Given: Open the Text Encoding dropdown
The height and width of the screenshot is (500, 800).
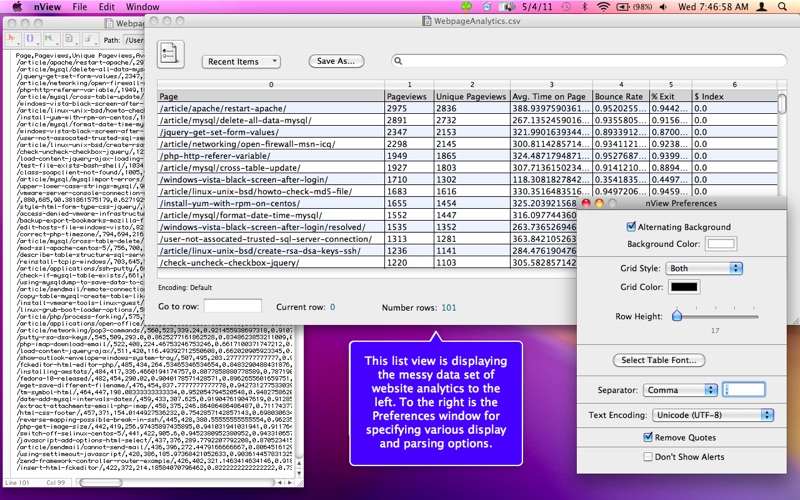Looking at the screenshot, I should tap(713, 415).
